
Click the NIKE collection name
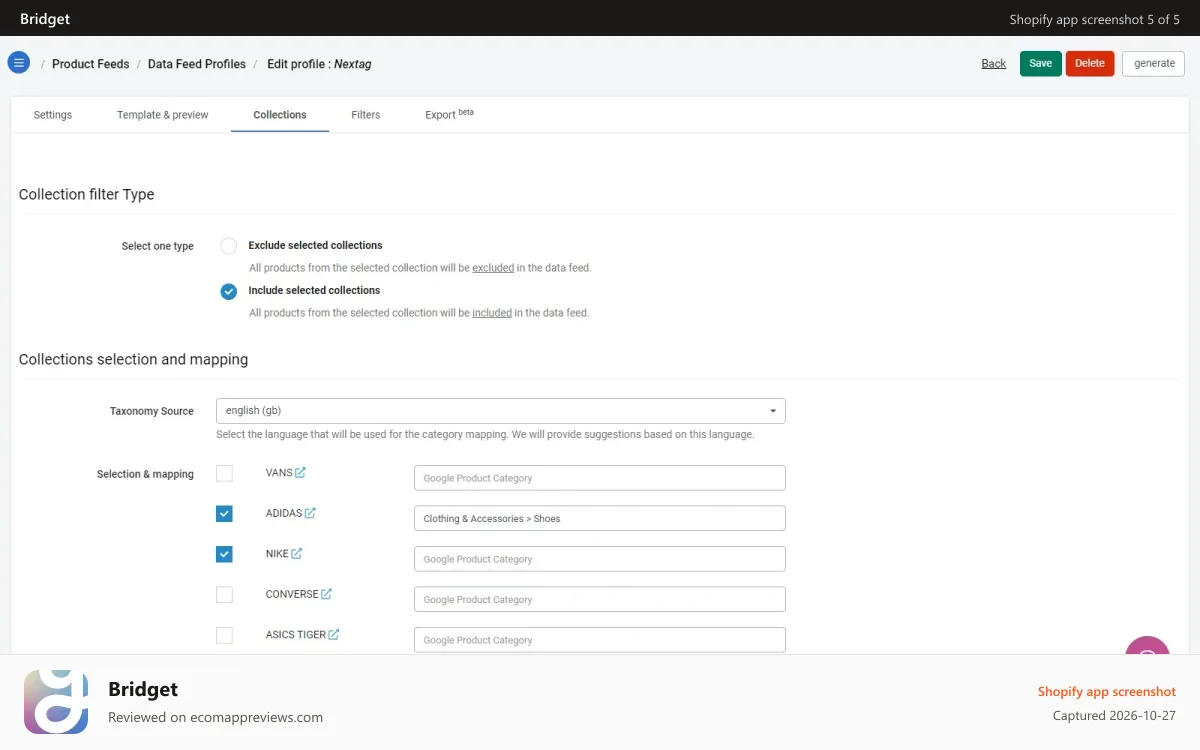point(277,554)
